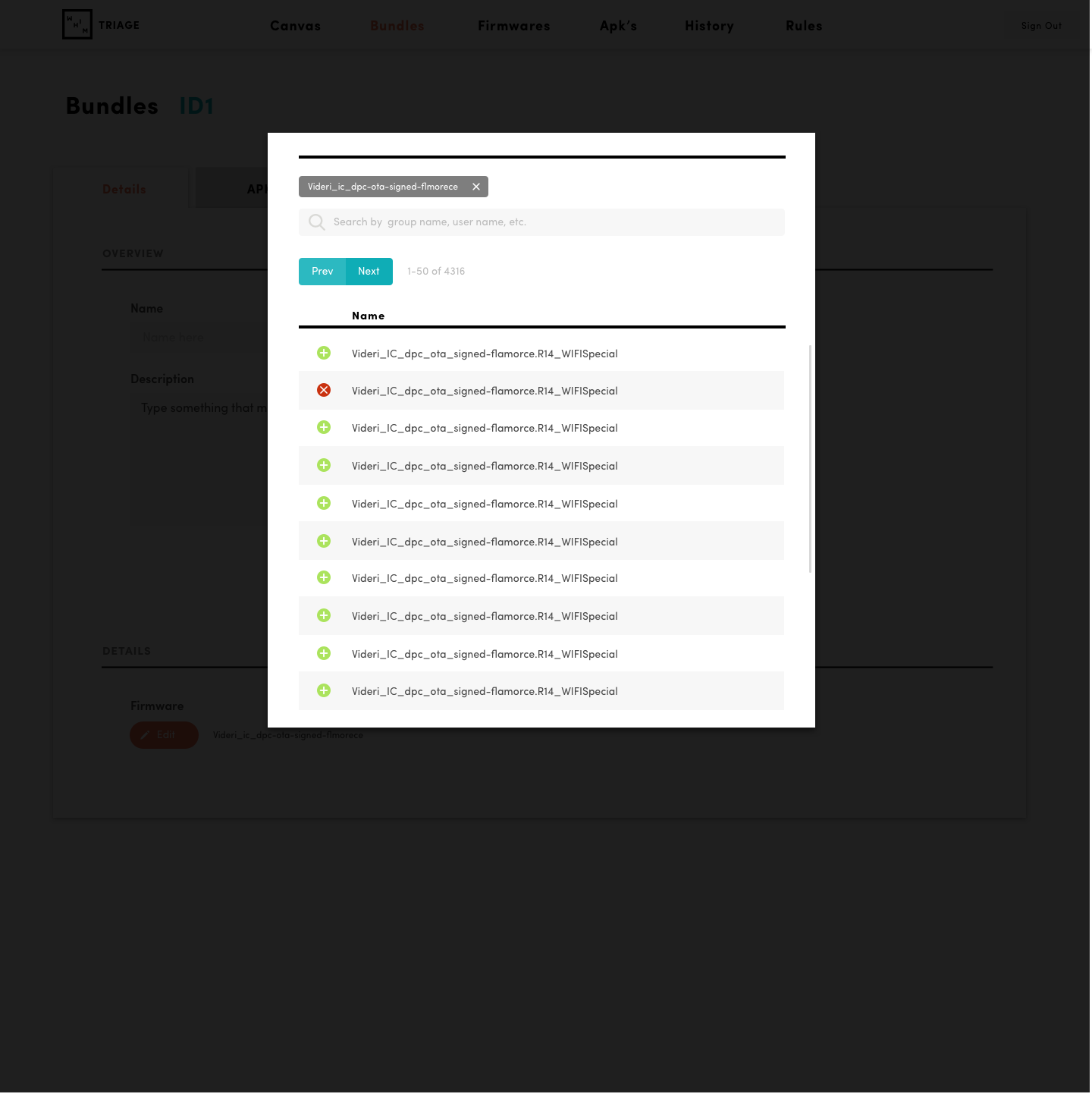Add the fifth firmware row's green plus
Screen dimensions: 1092x1097
pyautogui.click(x=324, y=503)
